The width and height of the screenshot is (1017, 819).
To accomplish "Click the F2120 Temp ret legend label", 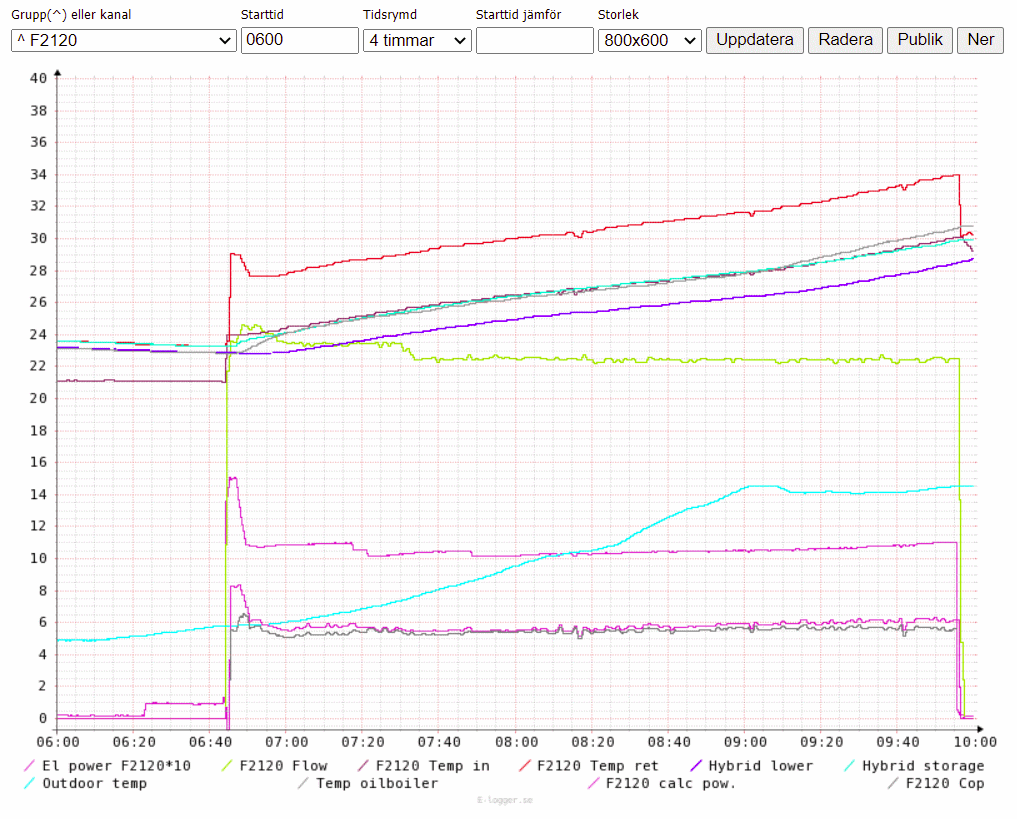I will pos(597,766).
